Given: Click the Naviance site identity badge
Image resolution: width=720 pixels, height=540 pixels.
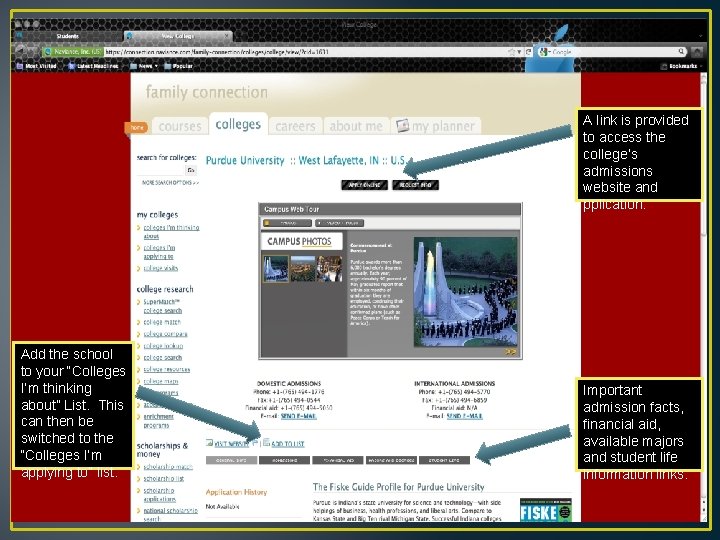Looking at the screenshot, I should 73,52.
